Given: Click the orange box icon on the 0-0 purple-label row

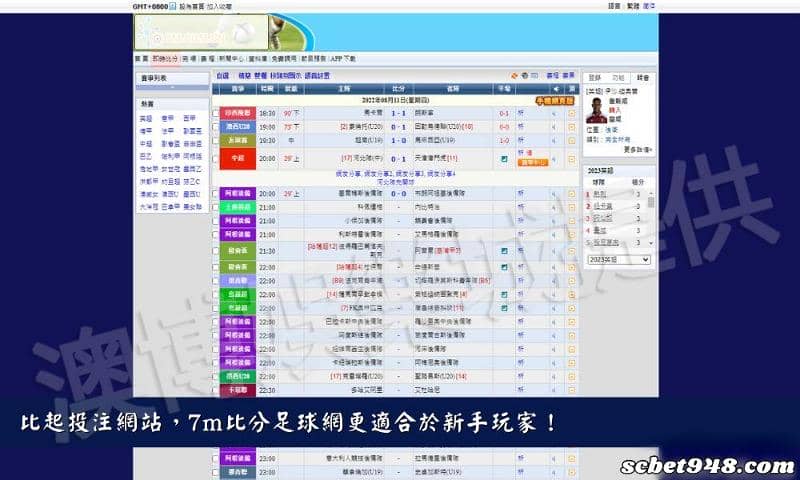Looking at the screenshot, I should coord(571,194).
